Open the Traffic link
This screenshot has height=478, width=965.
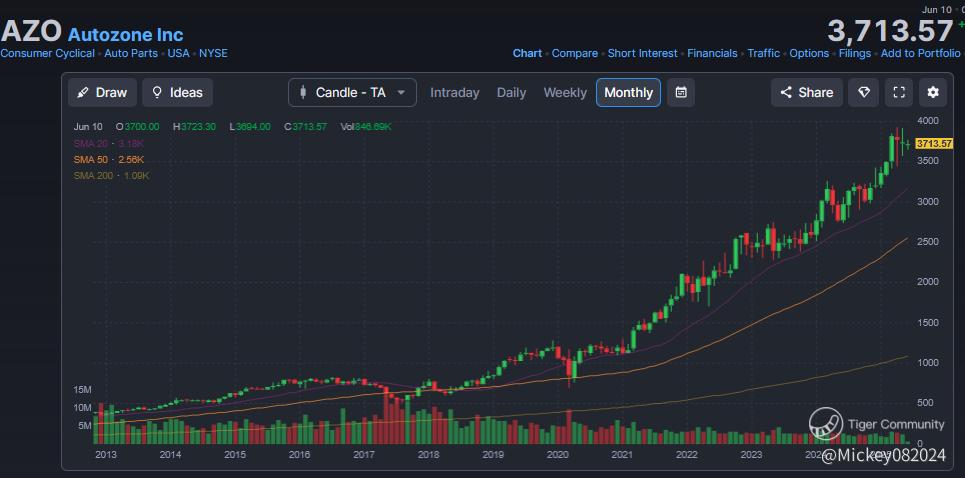pyautogui.click(x=764, y=54)
